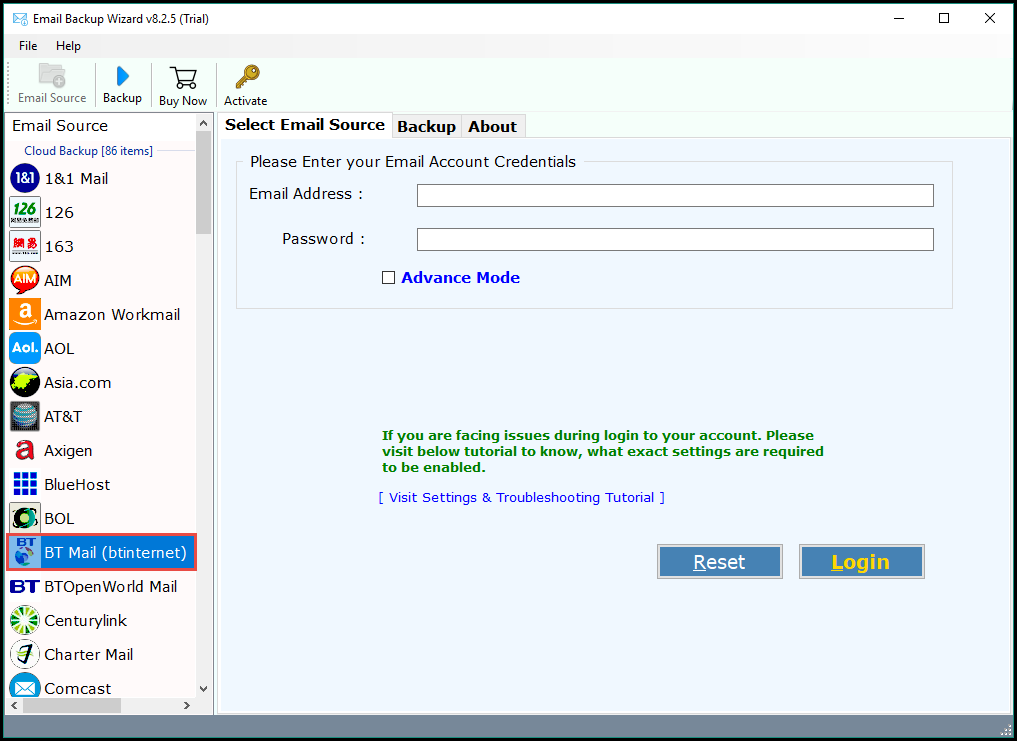
Task: Click the Backup play icon in toolbar
Action: click(122, 76)
